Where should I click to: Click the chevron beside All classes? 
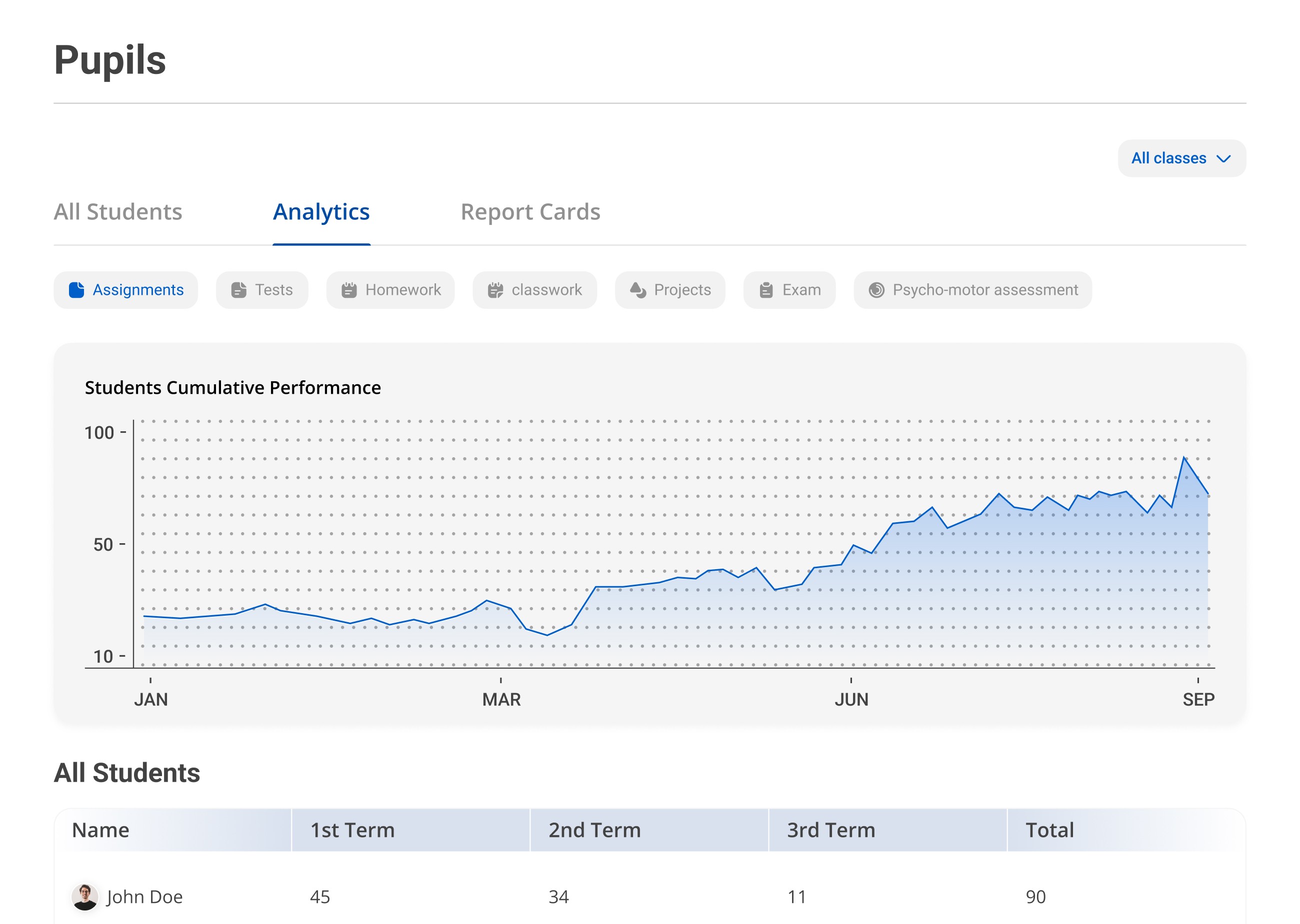pyautogui.click(x=1223, y=159)
